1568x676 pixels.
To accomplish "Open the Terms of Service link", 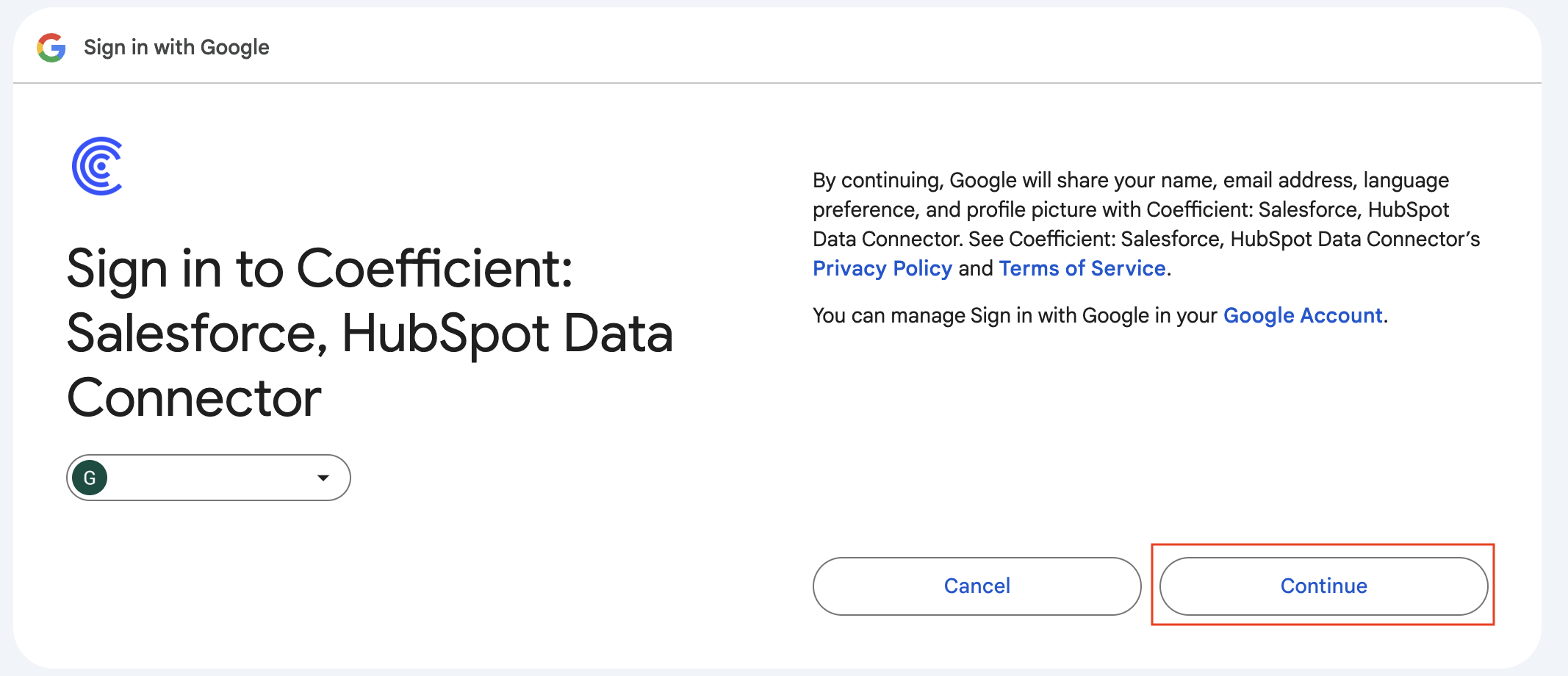I will pos(1082,269).
